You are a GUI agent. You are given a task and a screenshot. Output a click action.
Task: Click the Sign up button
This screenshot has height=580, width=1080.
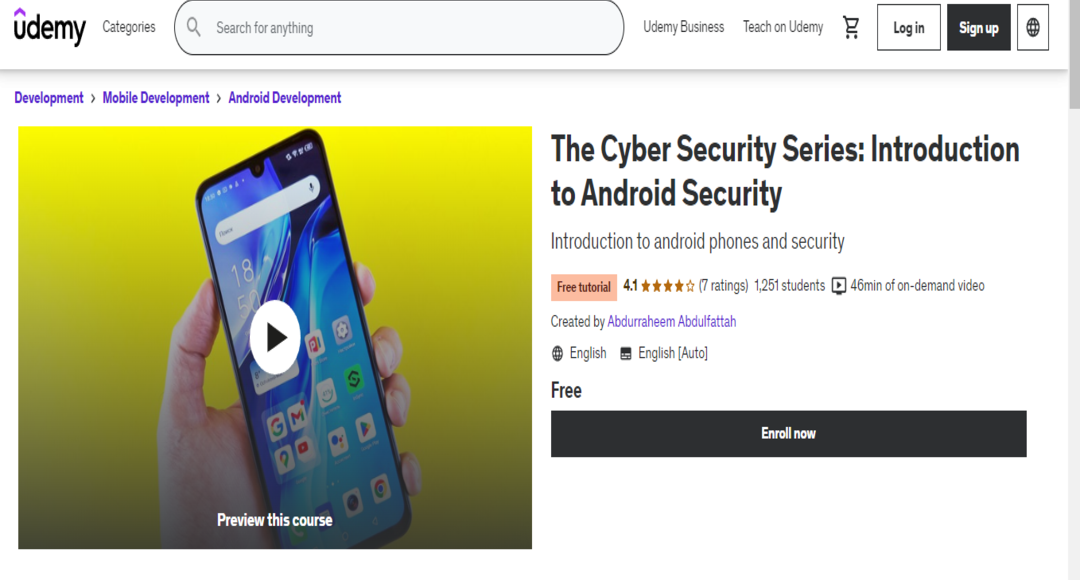click(978, 27)
